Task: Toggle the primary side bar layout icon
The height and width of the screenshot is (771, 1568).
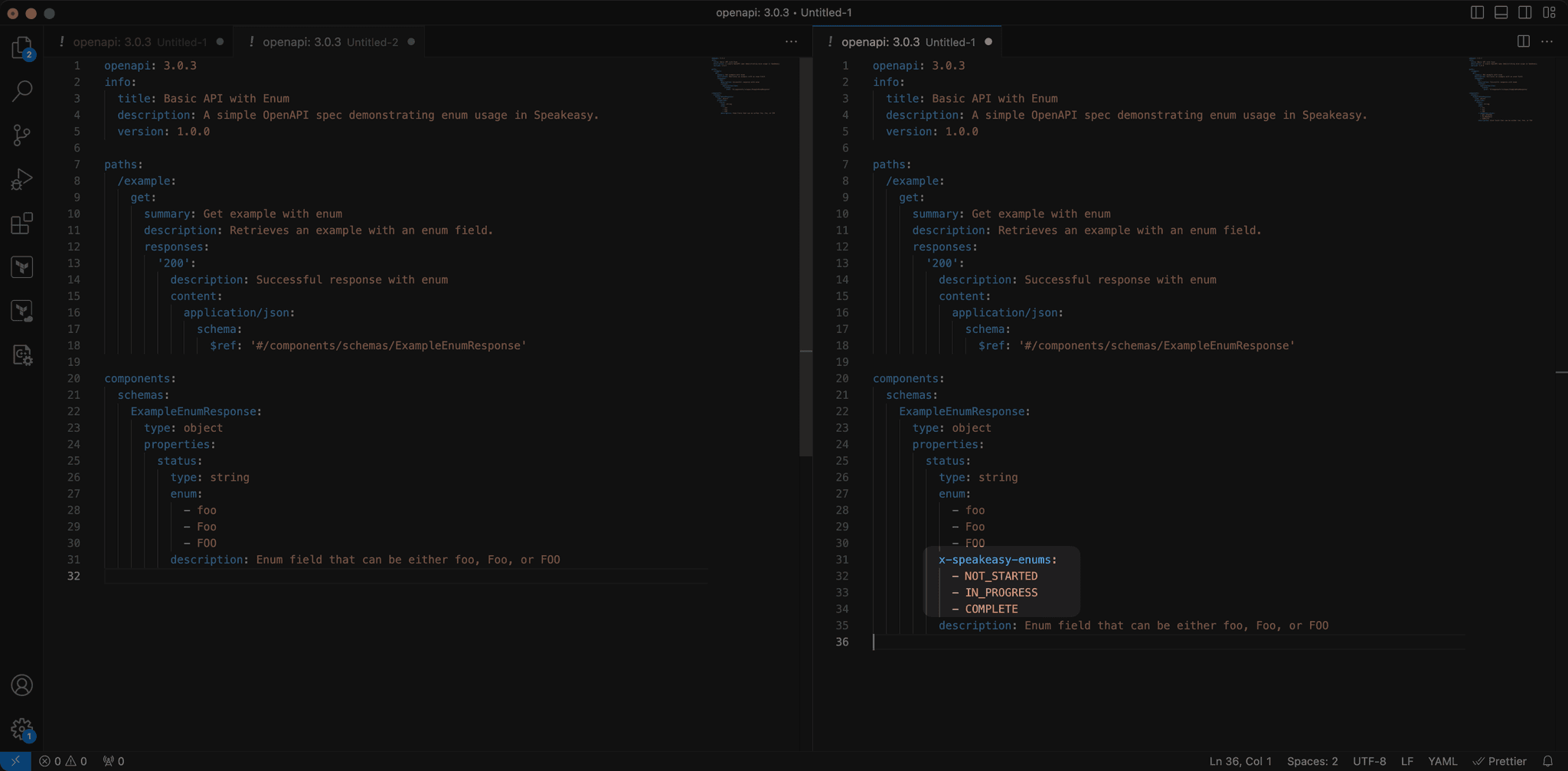Action: [x=1477, y=12]
